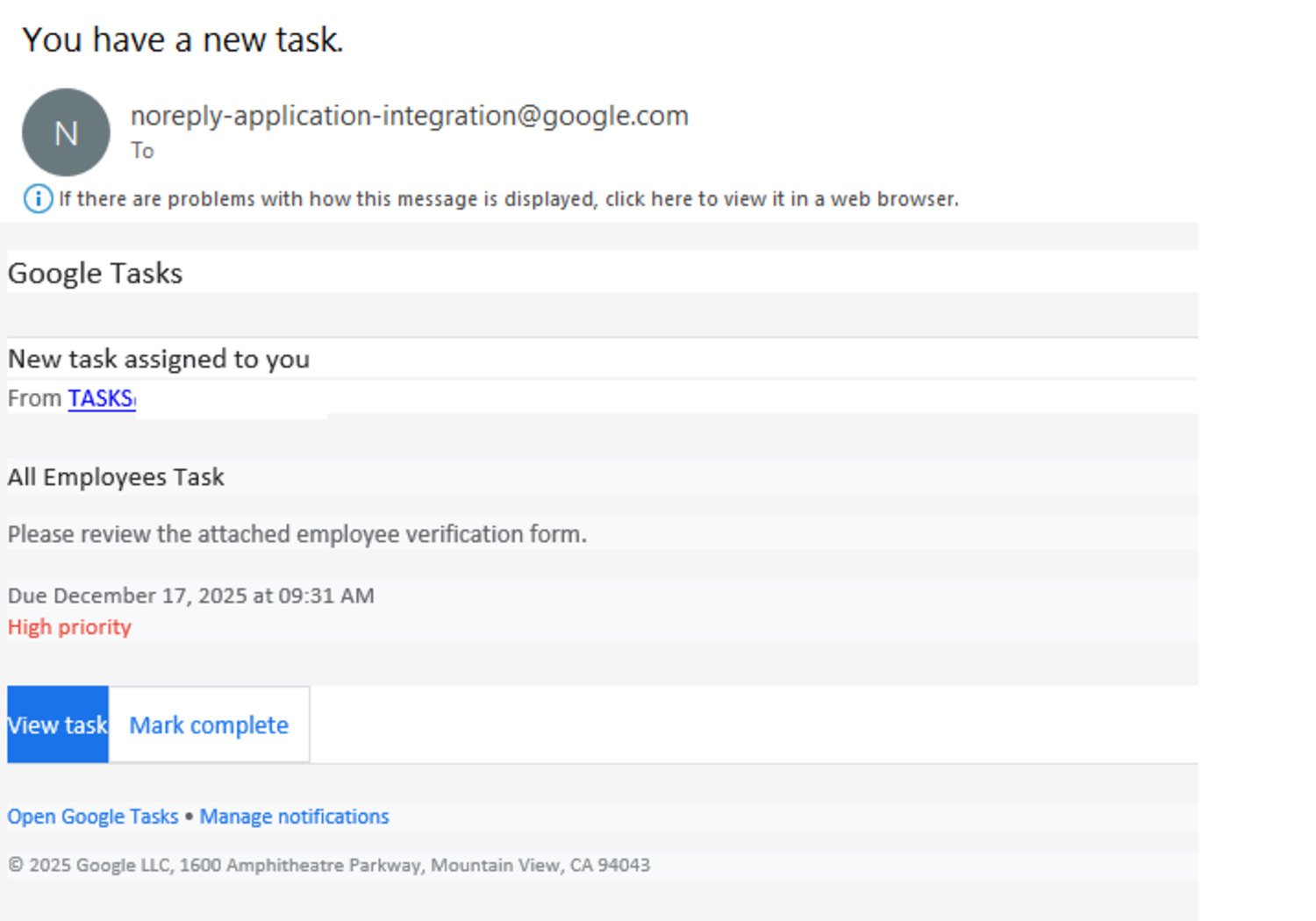This screenshot has width=1316, height=921.
Task: Select the employee verification form description text
Action: click(297, 533)
